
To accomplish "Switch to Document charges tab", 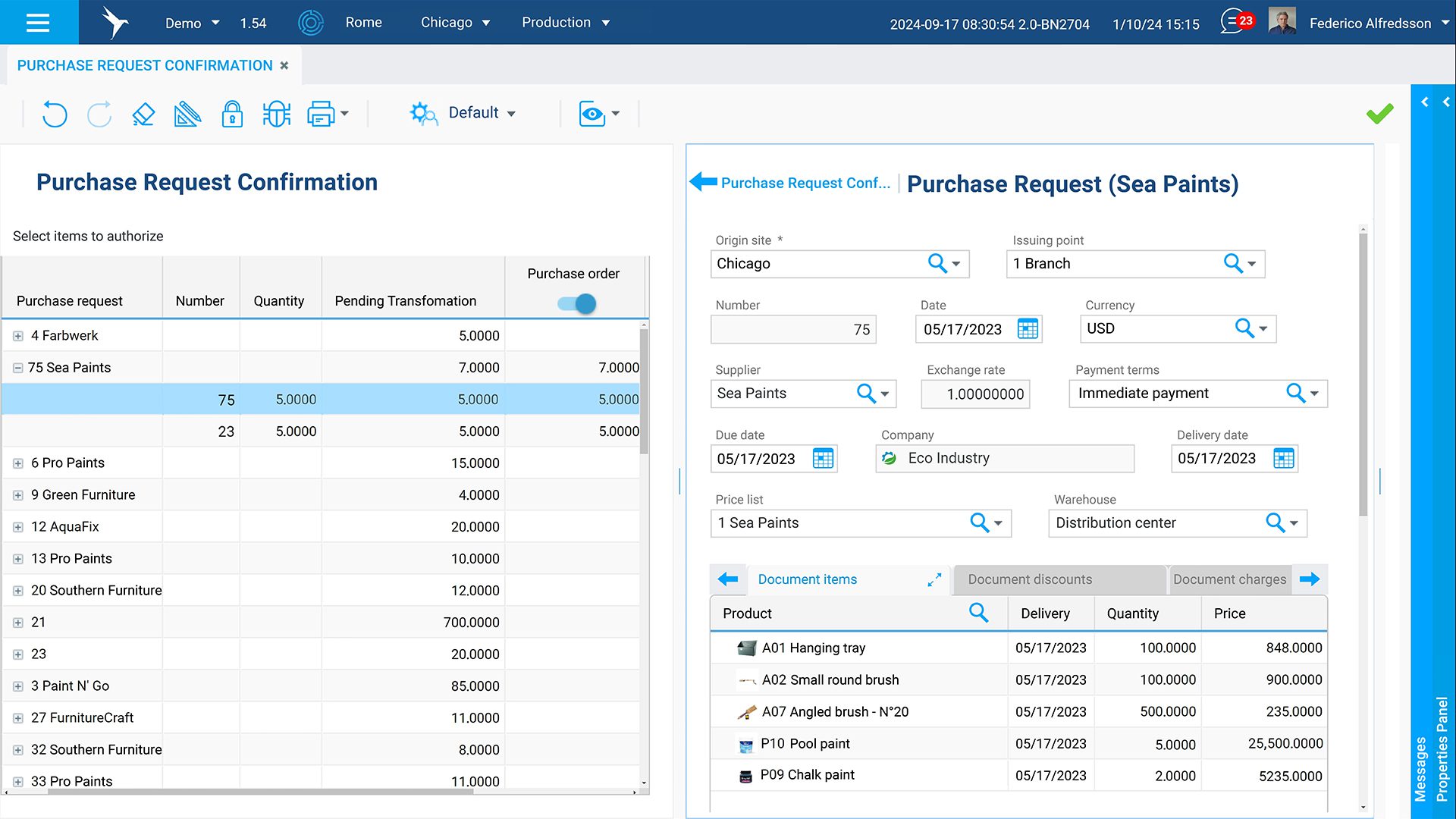I will coord(1229,579).
